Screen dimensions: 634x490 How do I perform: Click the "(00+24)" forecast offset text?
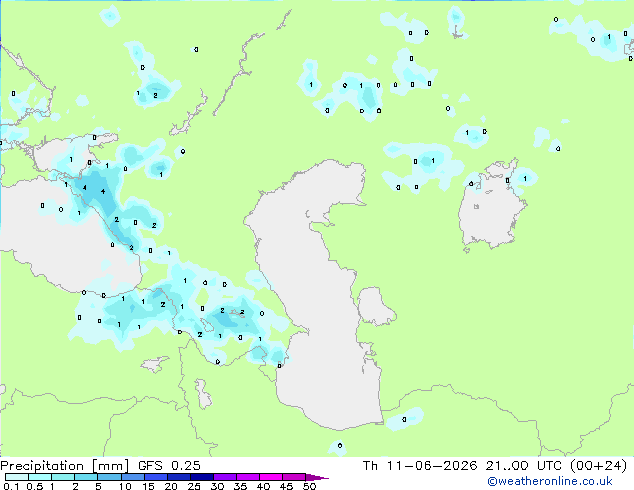pyautogui.click(x=598, y=466)
